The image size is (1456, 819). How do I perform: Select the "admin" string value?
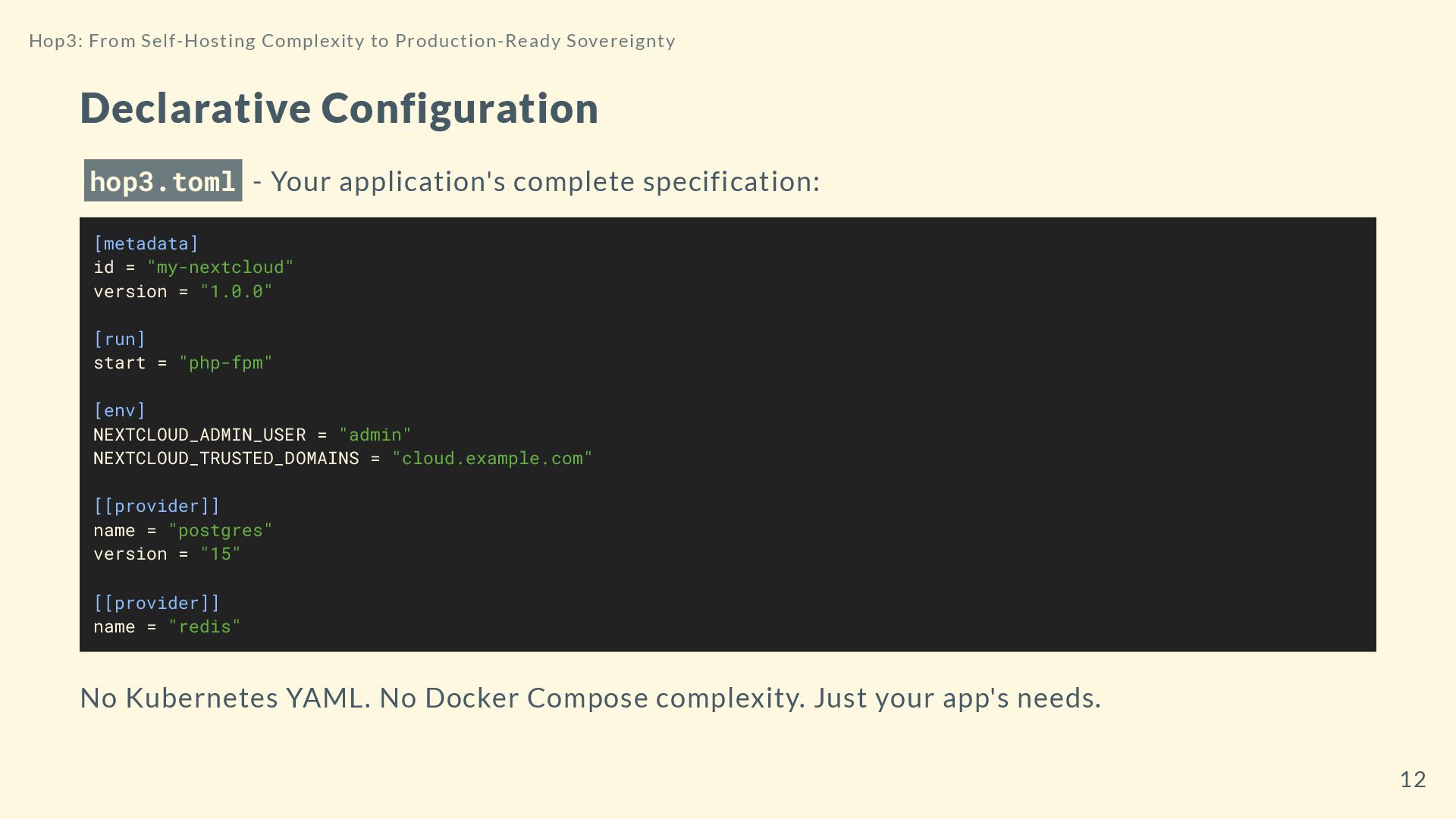375,435
